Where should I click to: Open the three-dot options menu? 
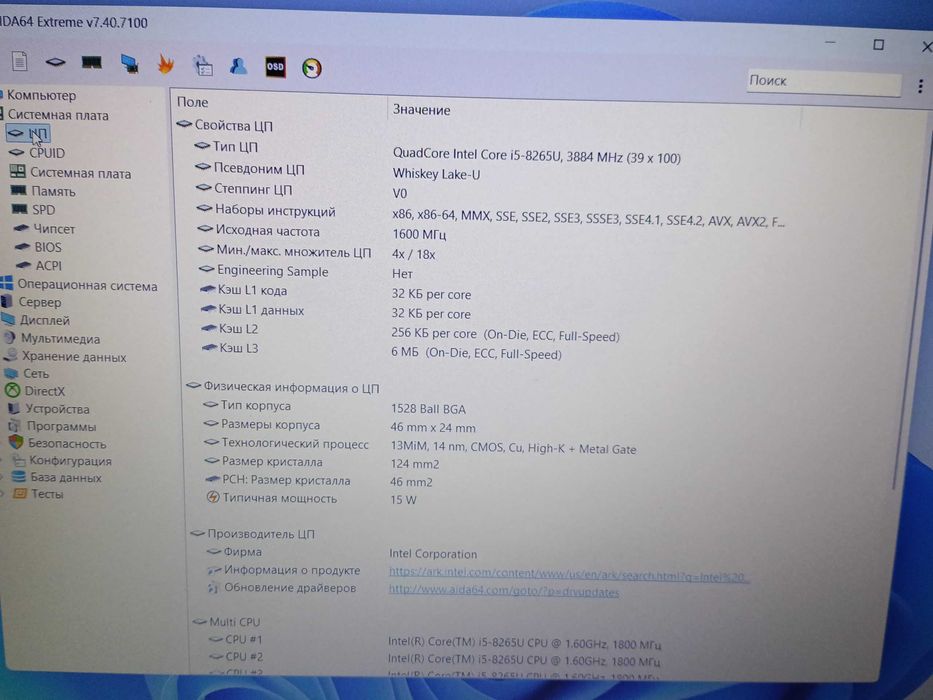pyautogui.click(x=920, y=86)
